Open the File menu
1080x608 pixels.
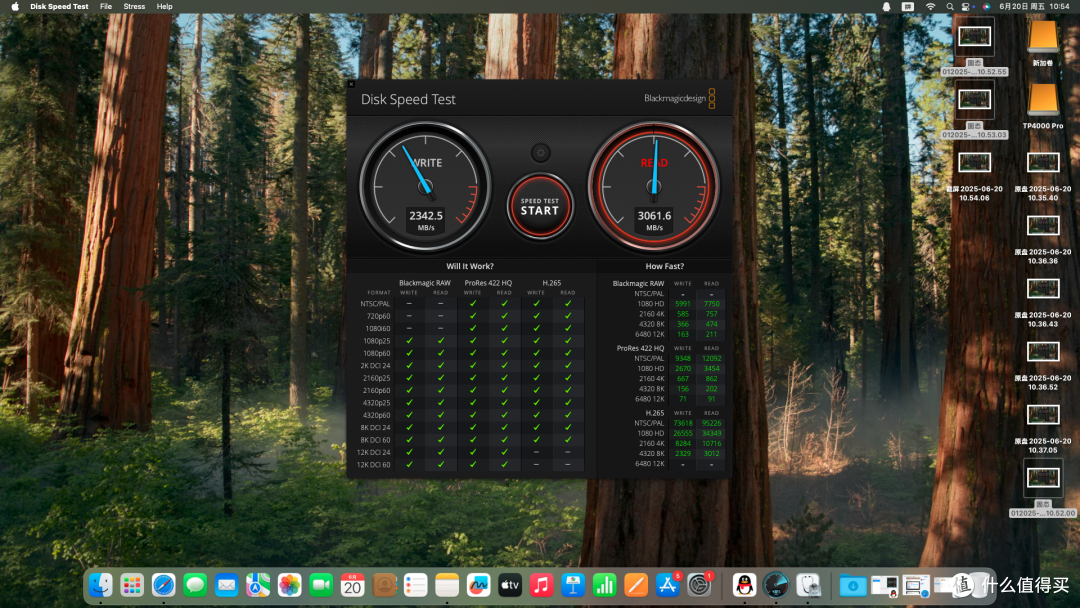105,6
